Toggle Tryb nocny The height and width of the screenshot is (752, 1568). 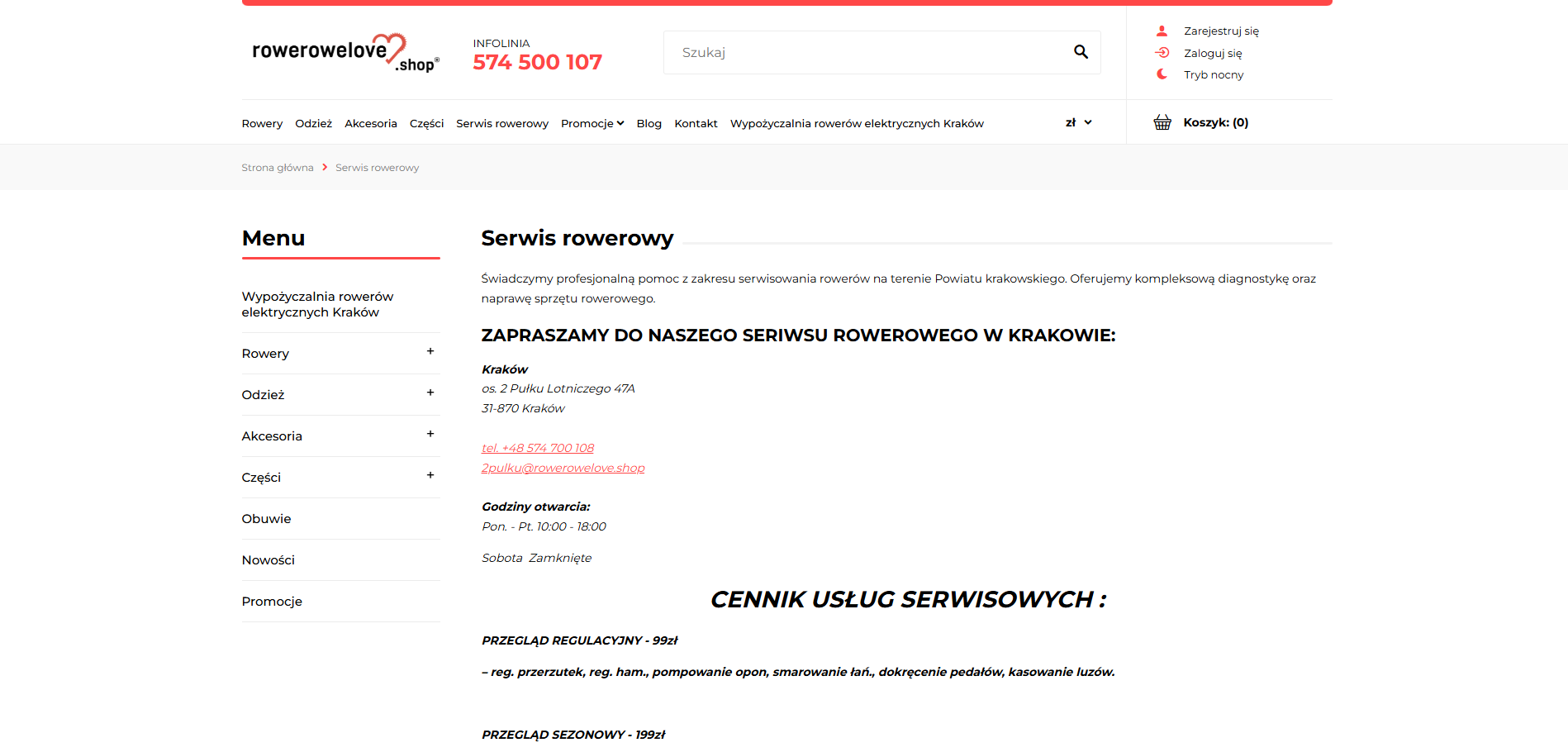(1213, 74)
